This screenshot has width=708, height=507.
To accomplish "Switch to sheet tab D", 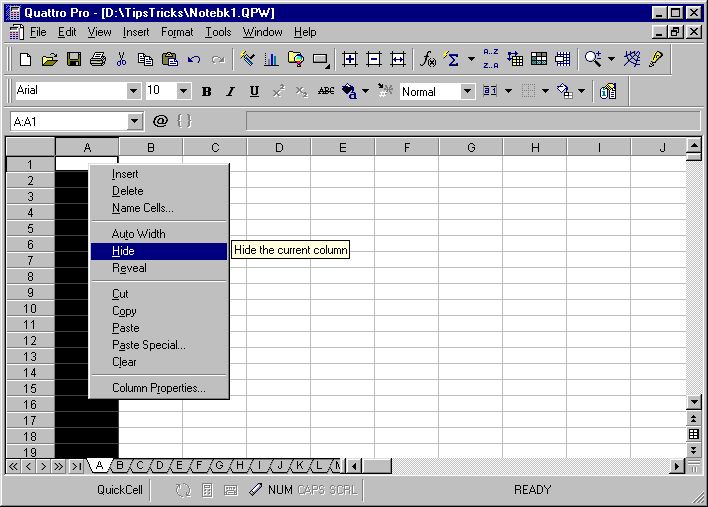I will point(159,465).
